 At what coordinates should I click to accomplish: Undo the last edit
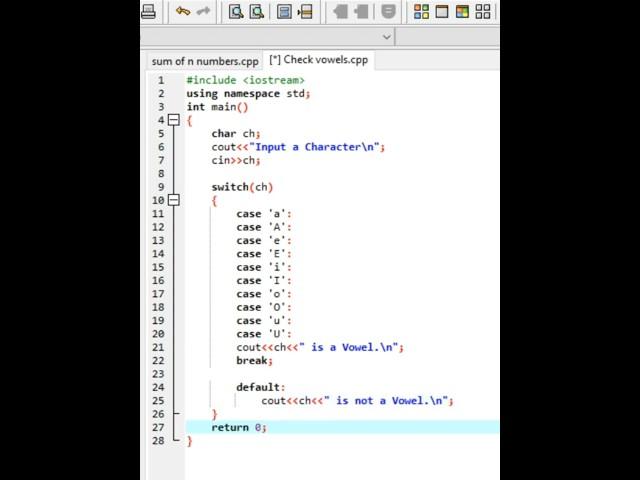(183, 11)
